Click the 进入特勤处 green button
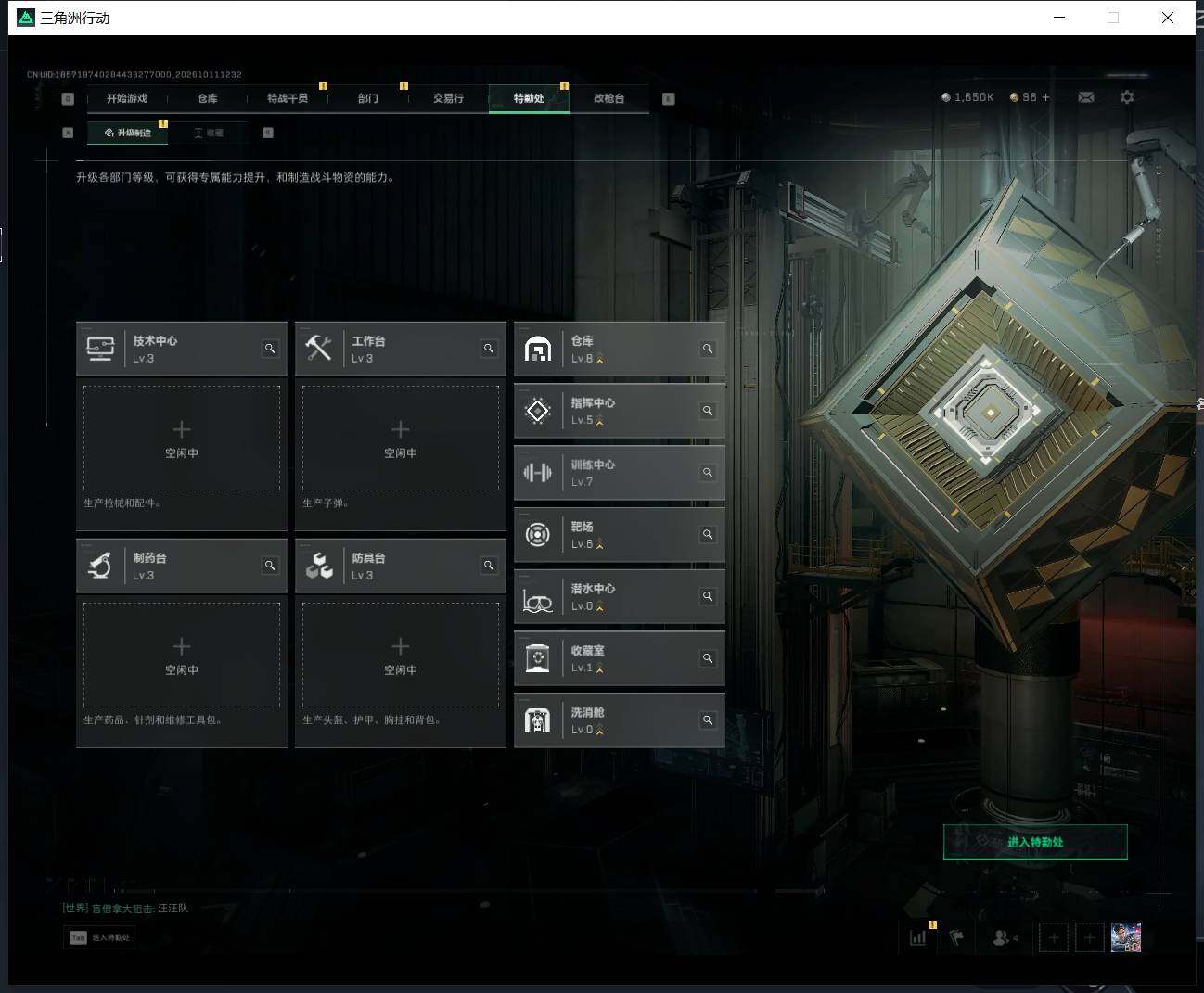 point(1035,842)
